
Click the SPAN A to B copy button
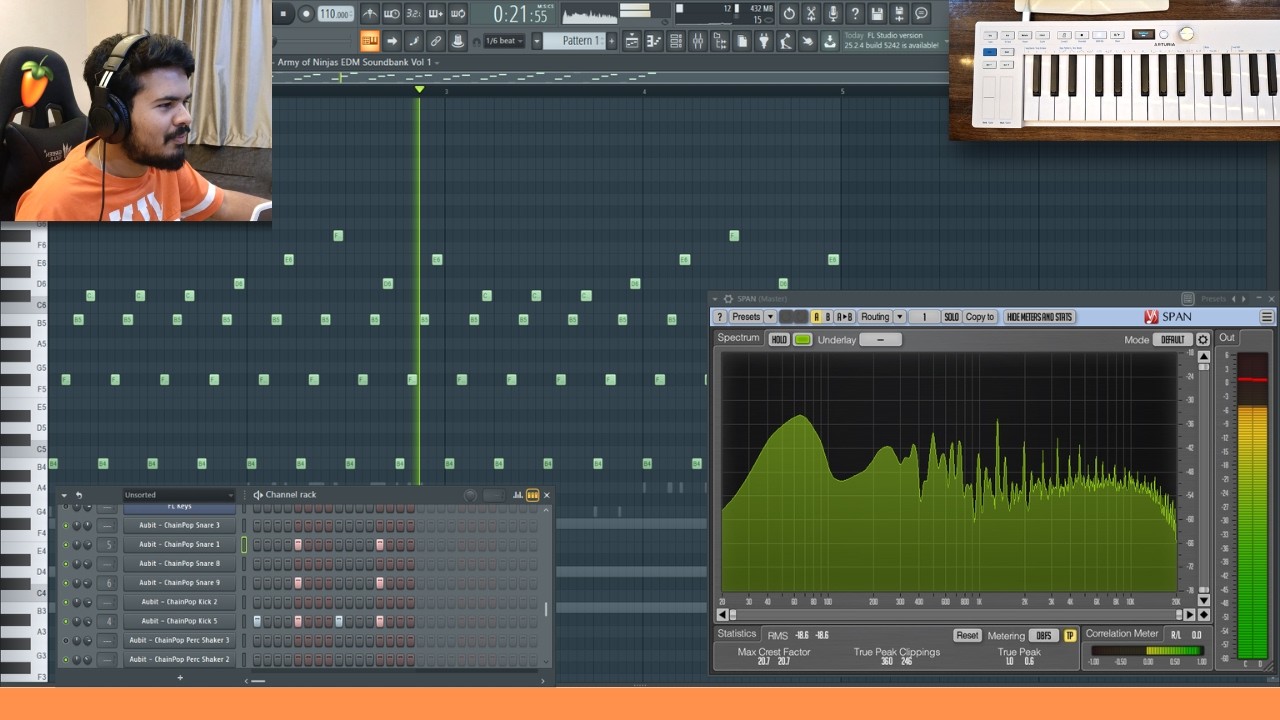845,317
